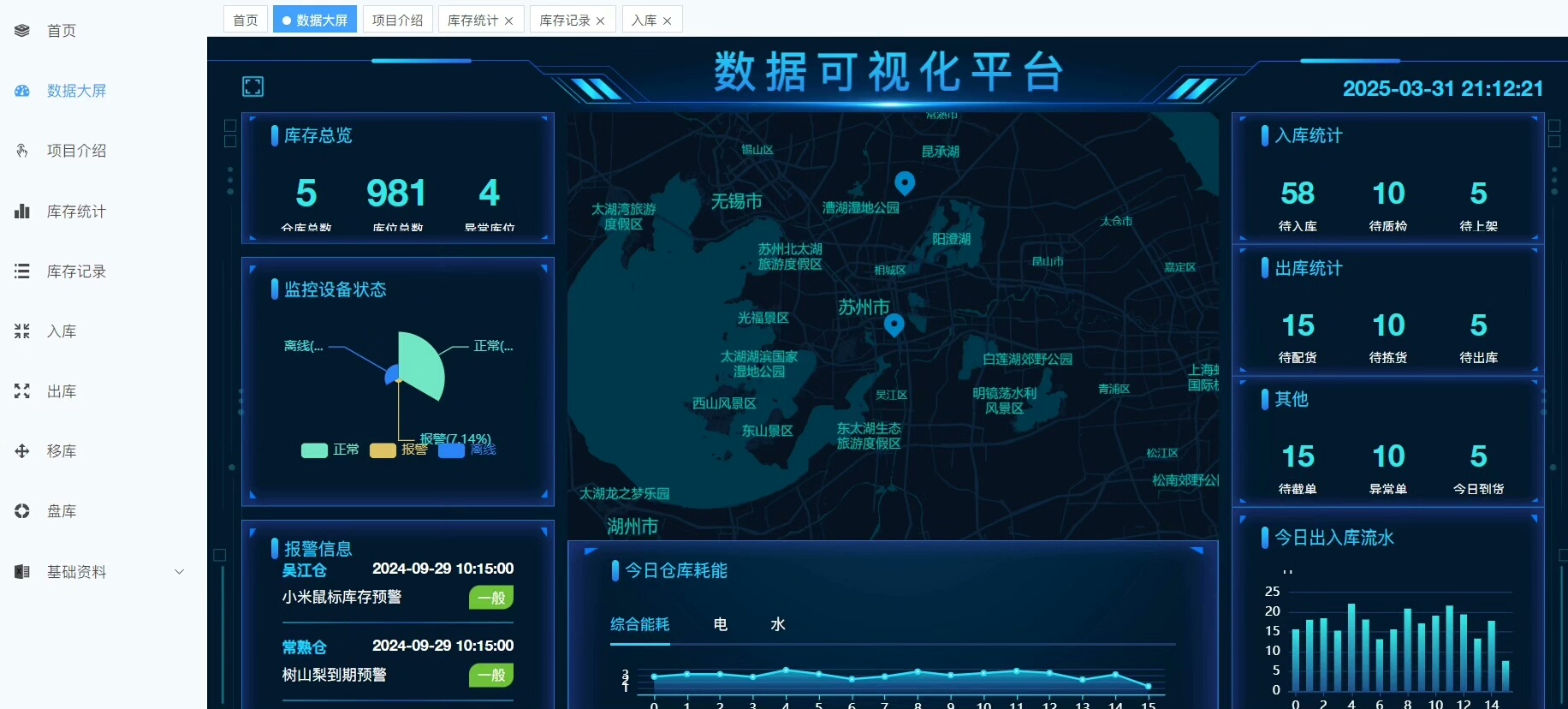The height and width of the screenshot is (709, 1568).
Task: Open 出库 in the sidebar
Action: [x=61, y=391]
